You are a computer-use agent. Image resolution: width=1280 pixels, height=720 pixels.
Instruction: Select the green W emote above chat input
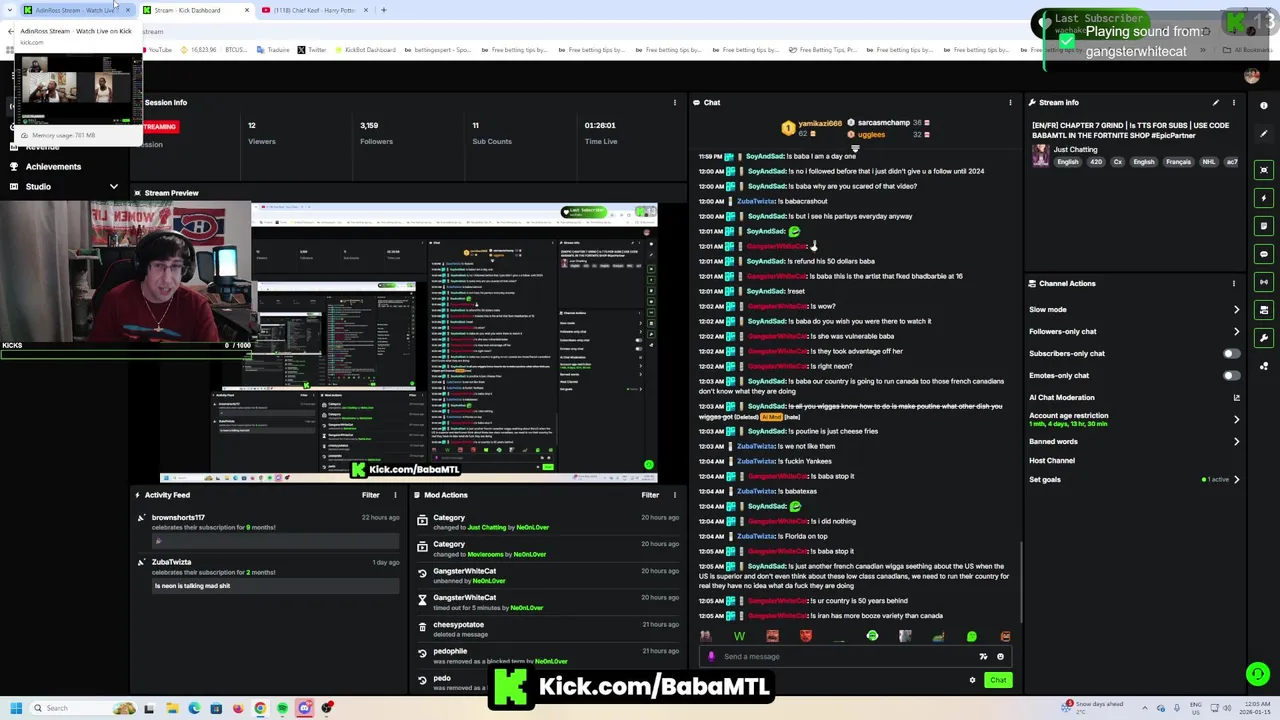tap(739, 636)
